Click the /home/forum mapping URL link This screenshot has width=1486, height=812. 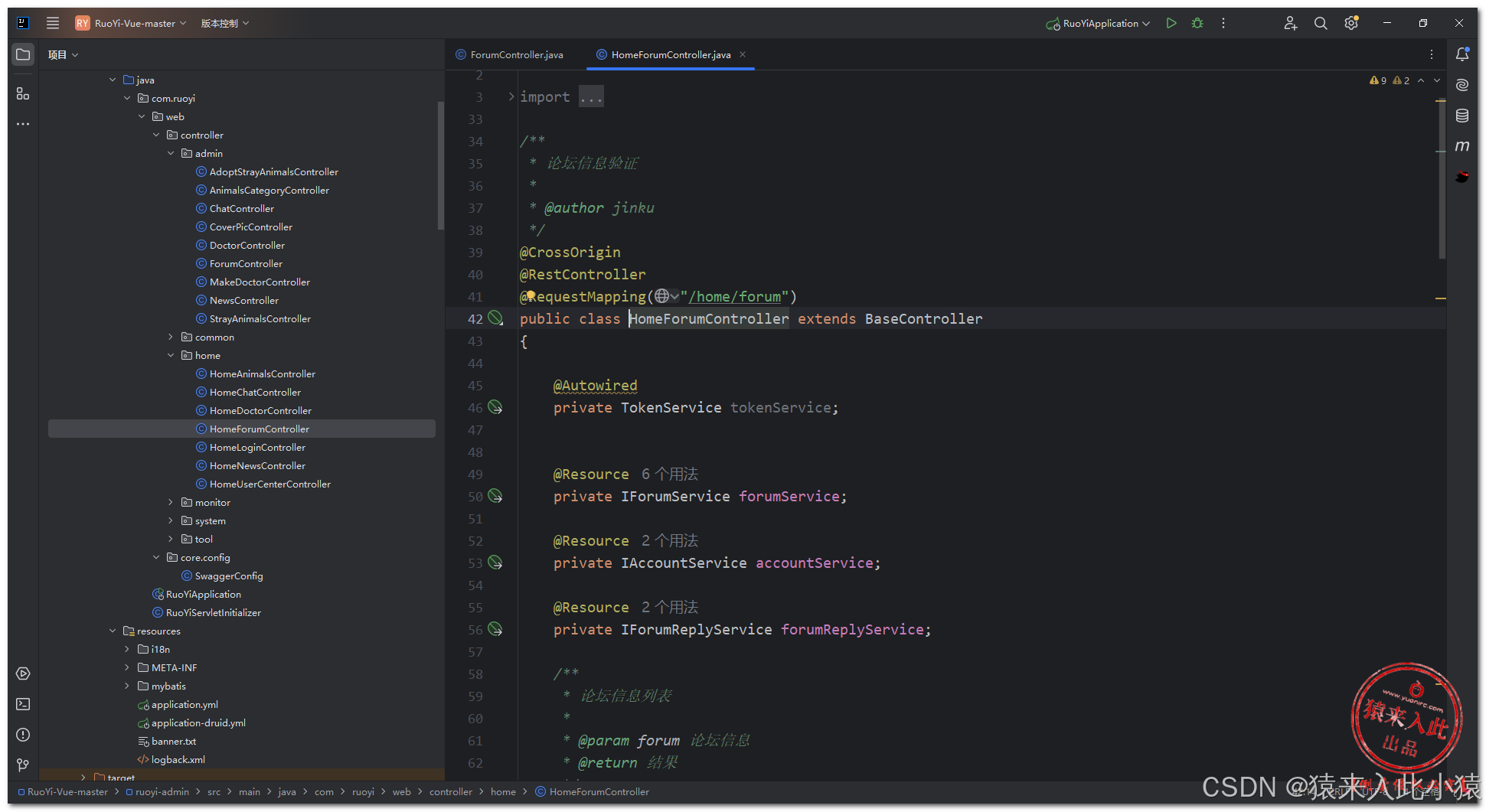[734, 296]
